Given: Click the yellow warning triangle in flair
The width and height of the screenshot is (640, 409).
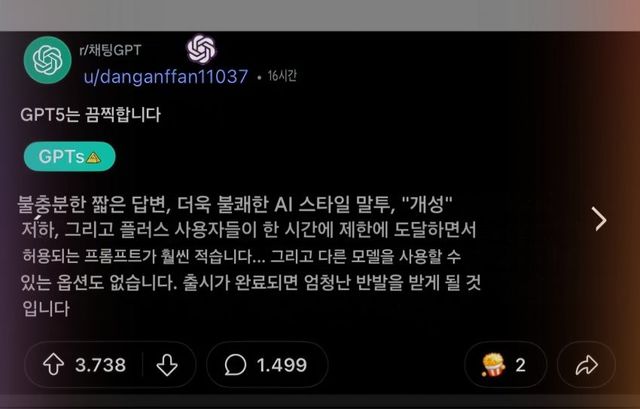Looking at the screenshot, I should coord(94,158).
